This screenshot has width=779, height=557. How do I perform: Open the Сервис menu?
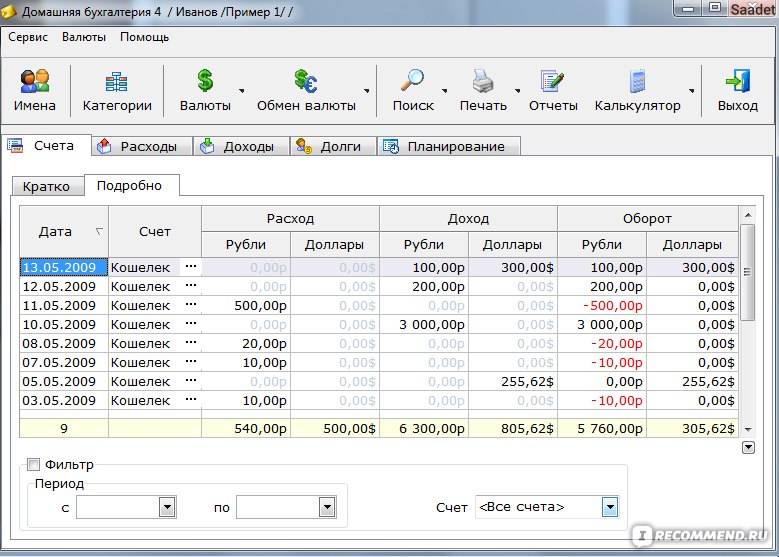[28, 37]
